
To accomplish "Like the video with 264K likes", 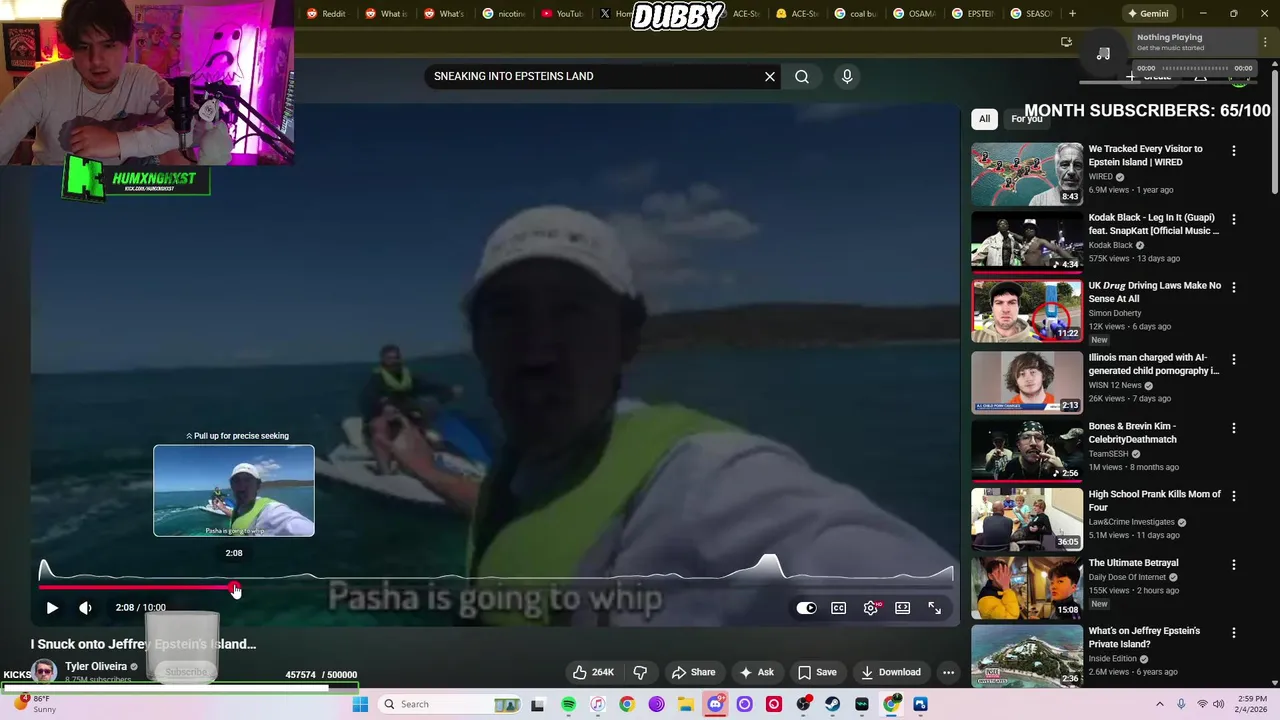I will [x=593, y=672].
